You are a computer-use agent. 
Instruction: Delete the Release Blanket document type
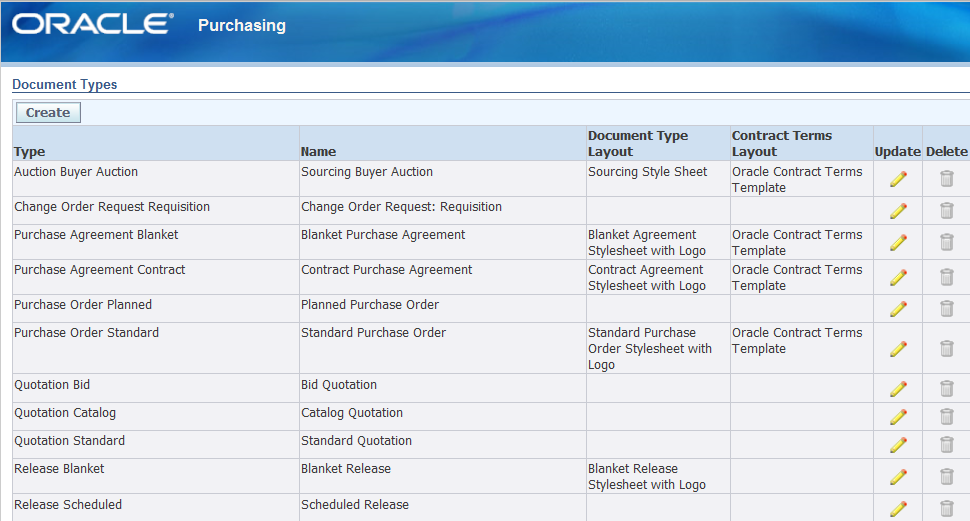(946, 476)
